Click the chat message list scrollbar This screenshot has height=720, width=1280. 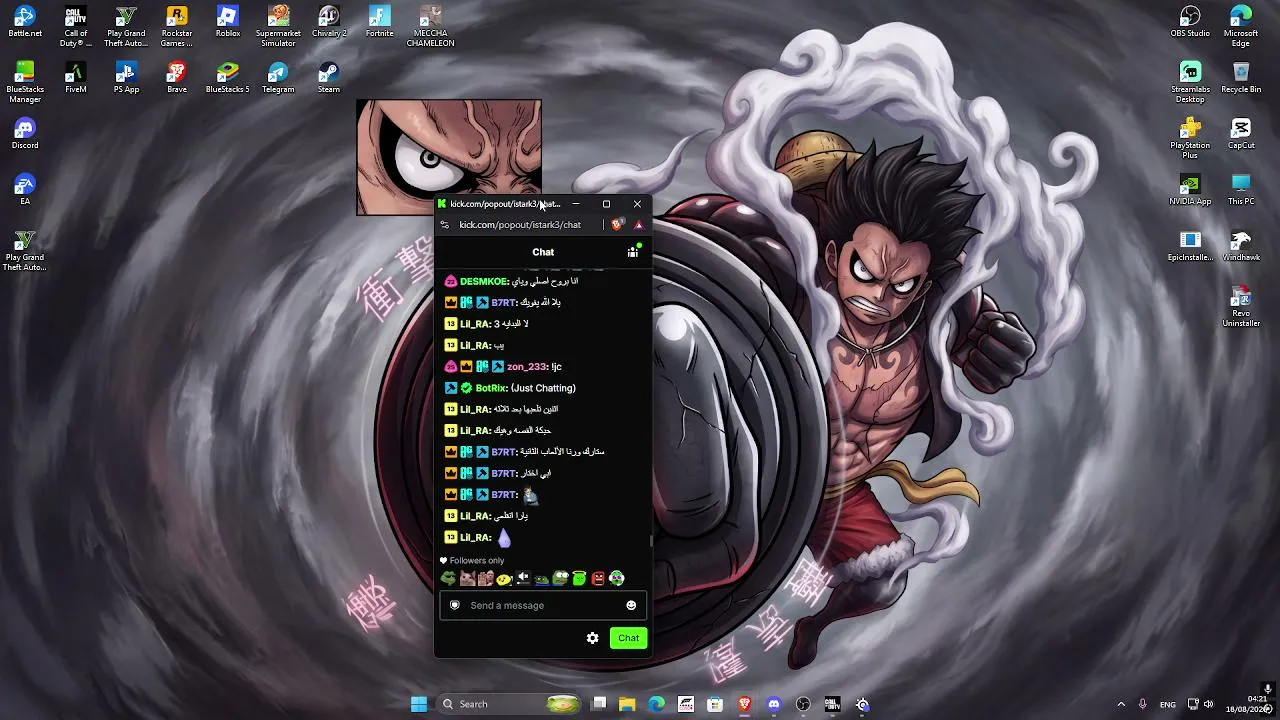tap(651, 541)
